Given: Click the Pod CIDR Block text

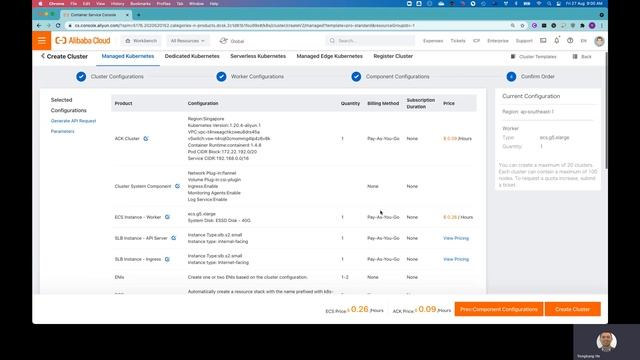Looking at the screenshot, I should [x=222, y=152].
